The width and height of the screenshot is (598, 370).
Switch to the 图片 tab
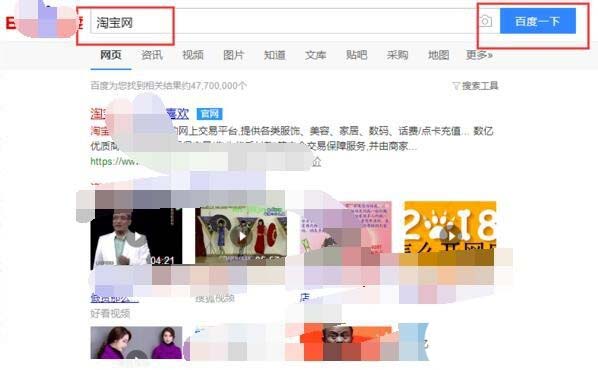tap(233, 55)
